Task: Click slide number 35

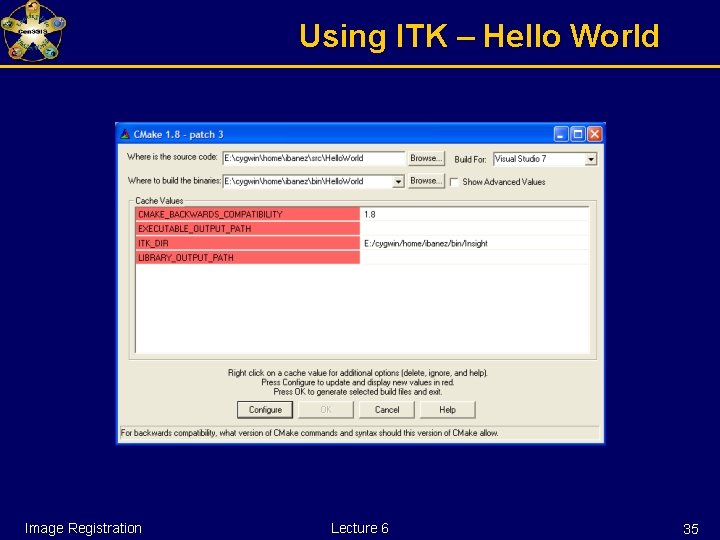Action: pos(691,529)
